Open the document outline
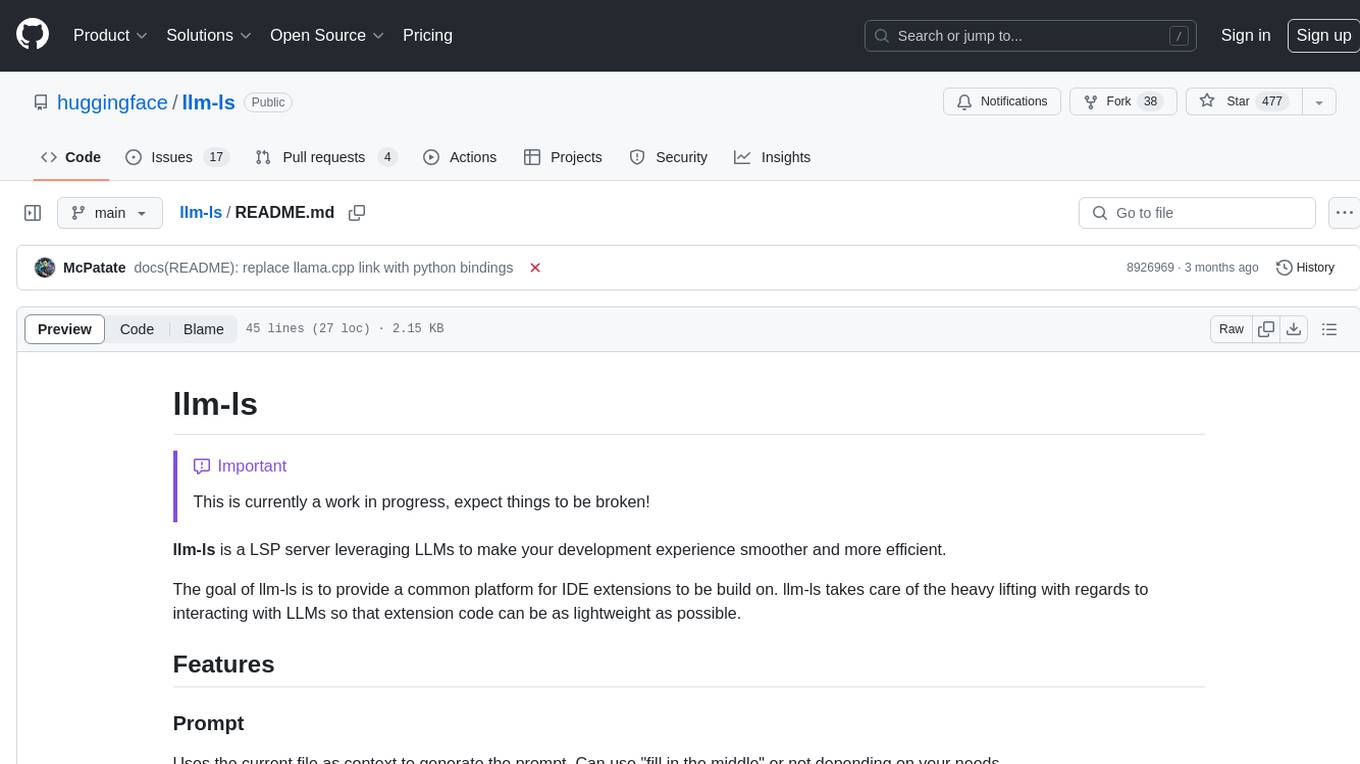Viewport: 1360px width, 764px height. click(x=1329, y=329)
